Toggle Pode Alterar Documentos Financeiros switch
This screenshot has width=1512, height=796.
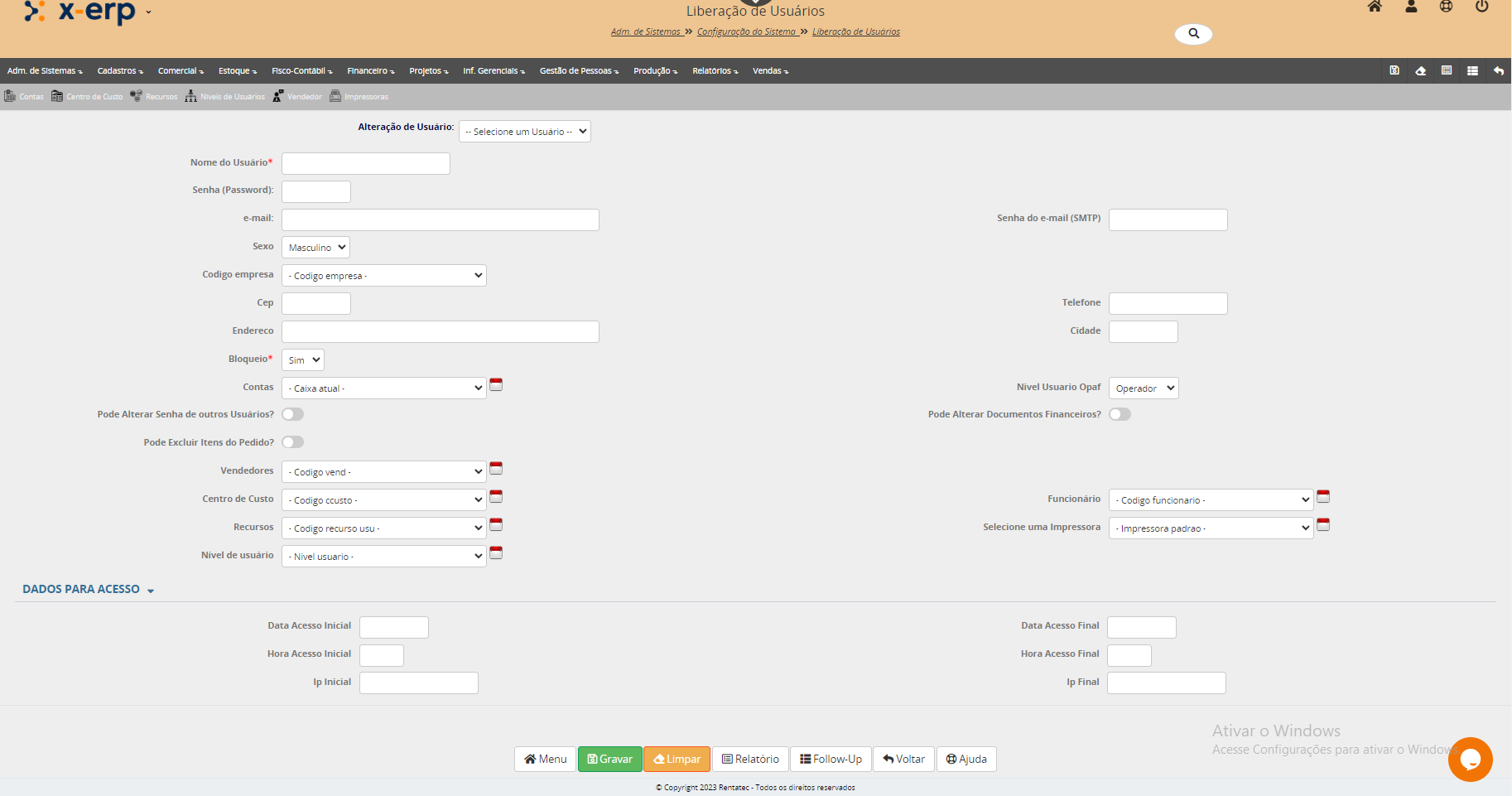coord(1120,414)
